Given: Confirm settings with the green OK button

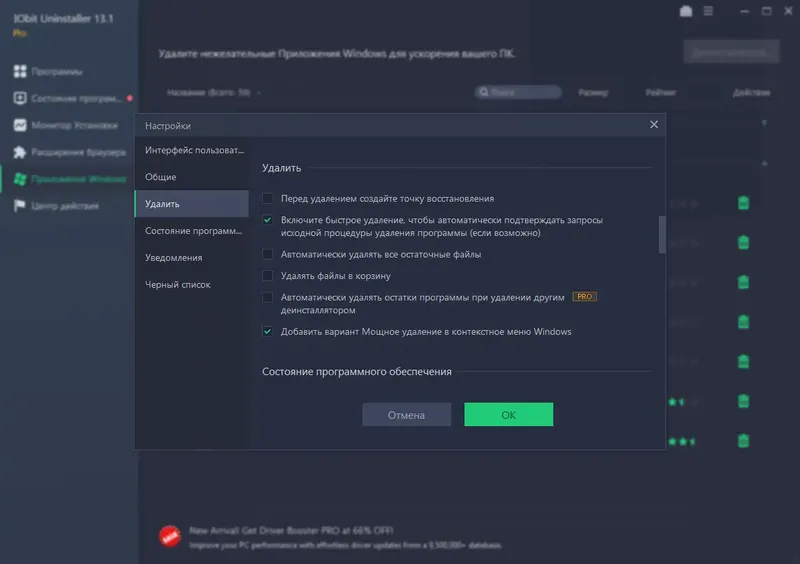Looking at the screenshot, I should click(x=509, y=414).
